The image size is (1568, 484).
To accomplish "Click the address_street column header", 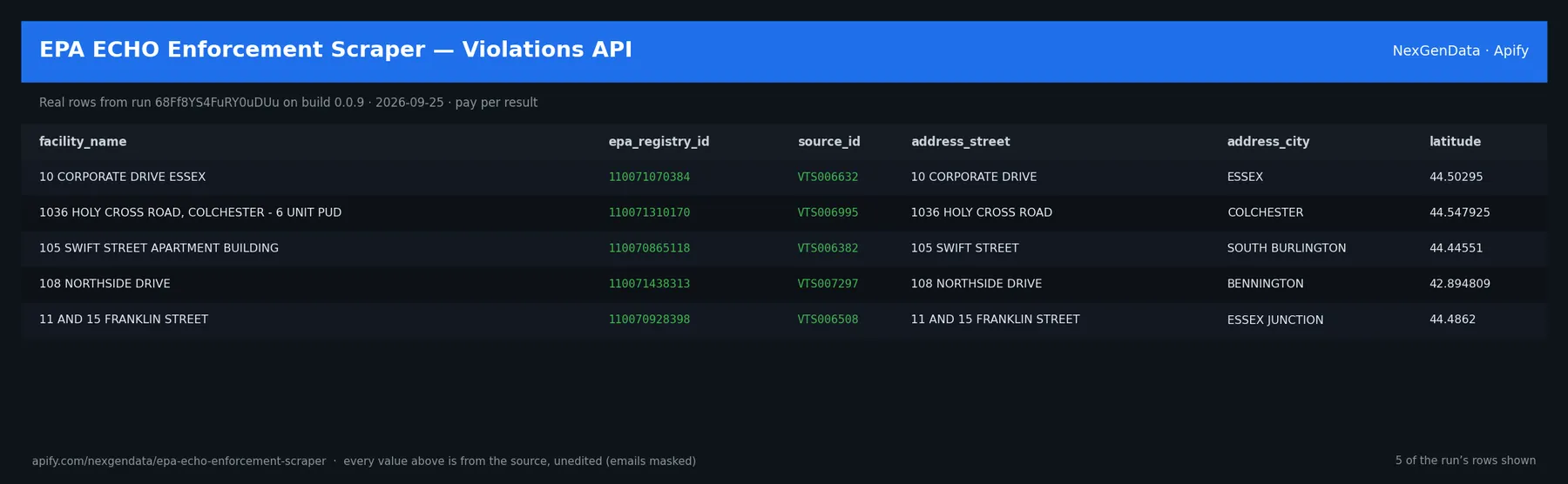I will coord(960,142).
